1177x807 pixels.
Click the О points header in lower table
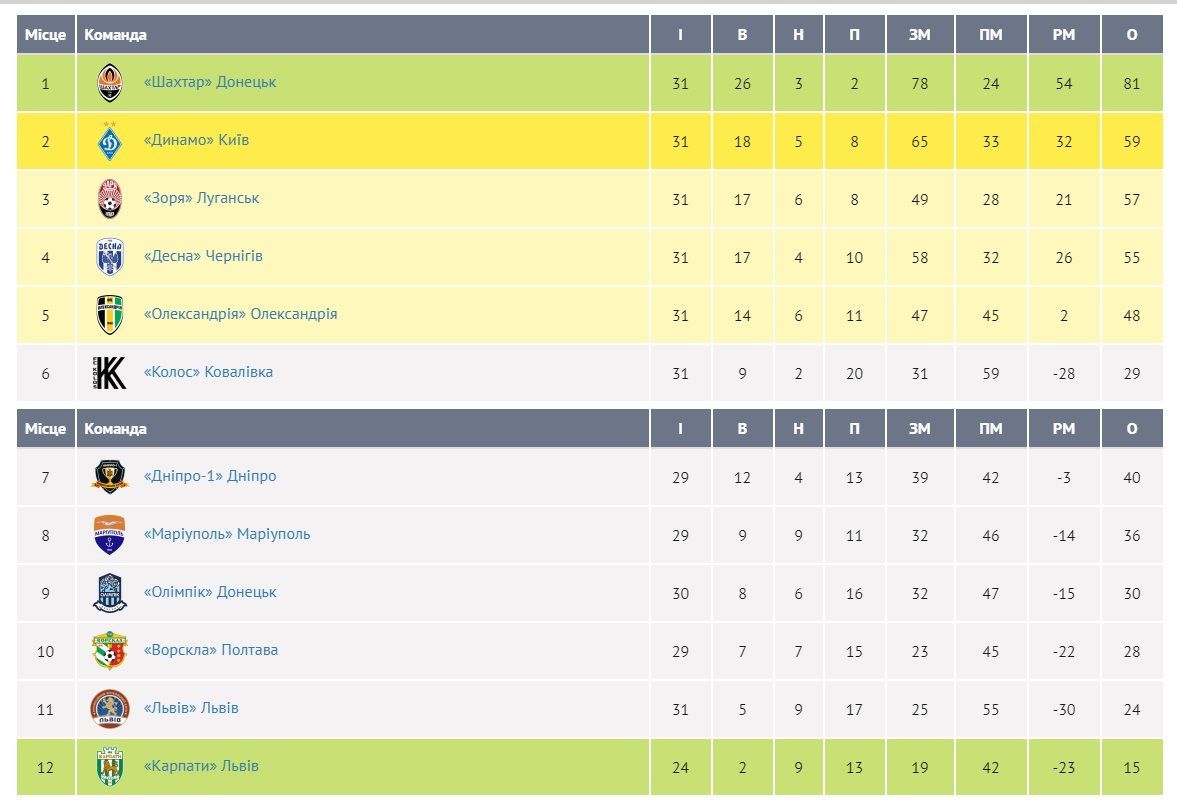coord(1132,429)
